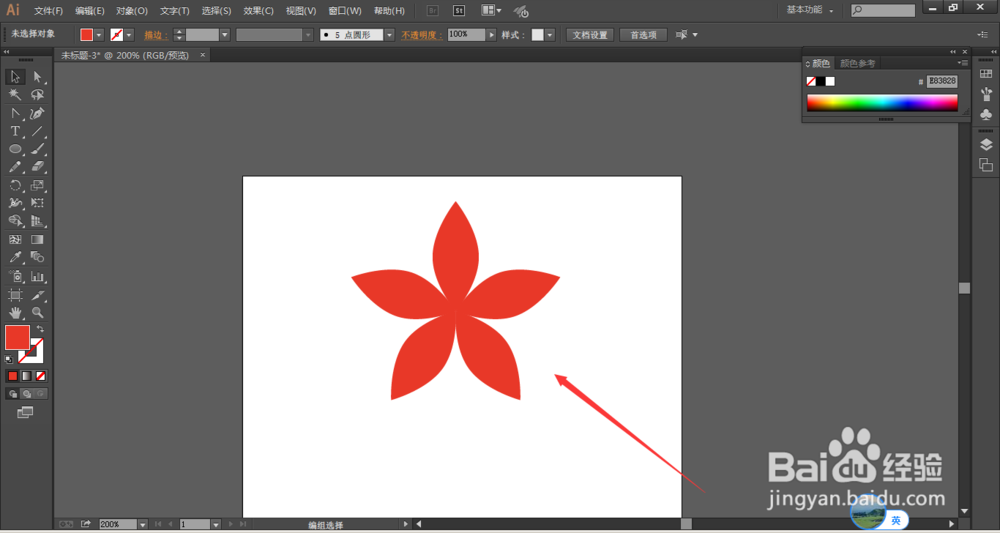The image size is (1000, 533).
Task: Open the zoom level dropdown in status bar
Action: [x=143, y=524]
